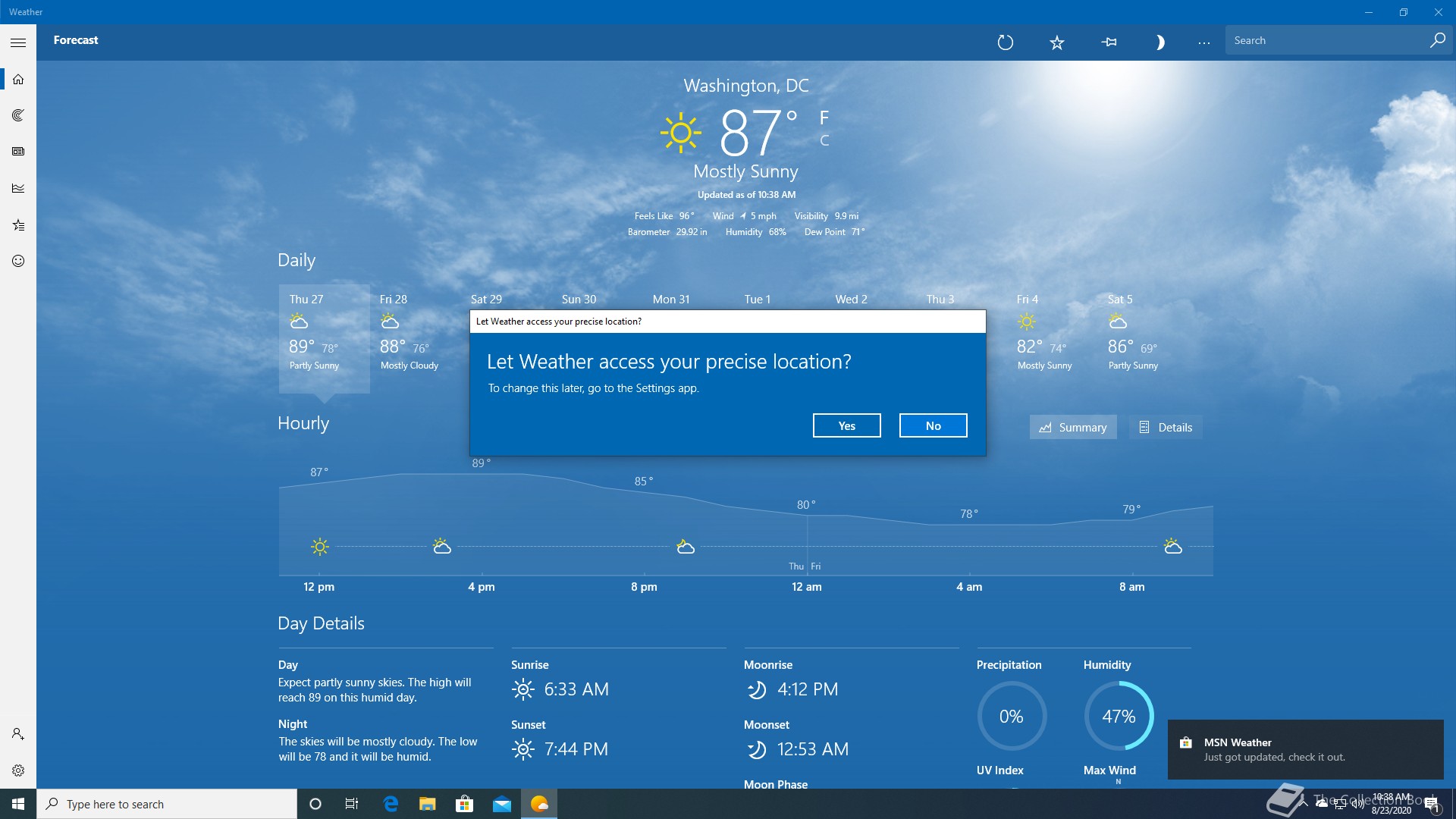Open Task View in taskbar
Image resolution: width=1456 pixels, height=819 pixels.
pos(352,804)
